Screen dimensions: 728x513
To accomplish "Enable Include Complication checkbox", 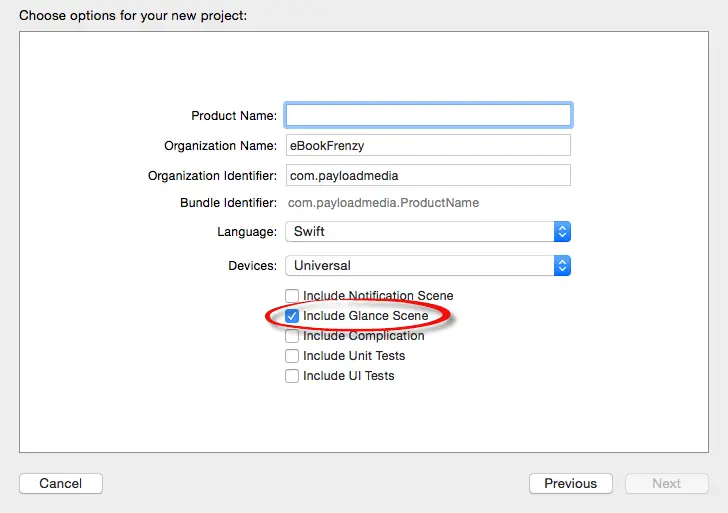I will coord(292,336).
